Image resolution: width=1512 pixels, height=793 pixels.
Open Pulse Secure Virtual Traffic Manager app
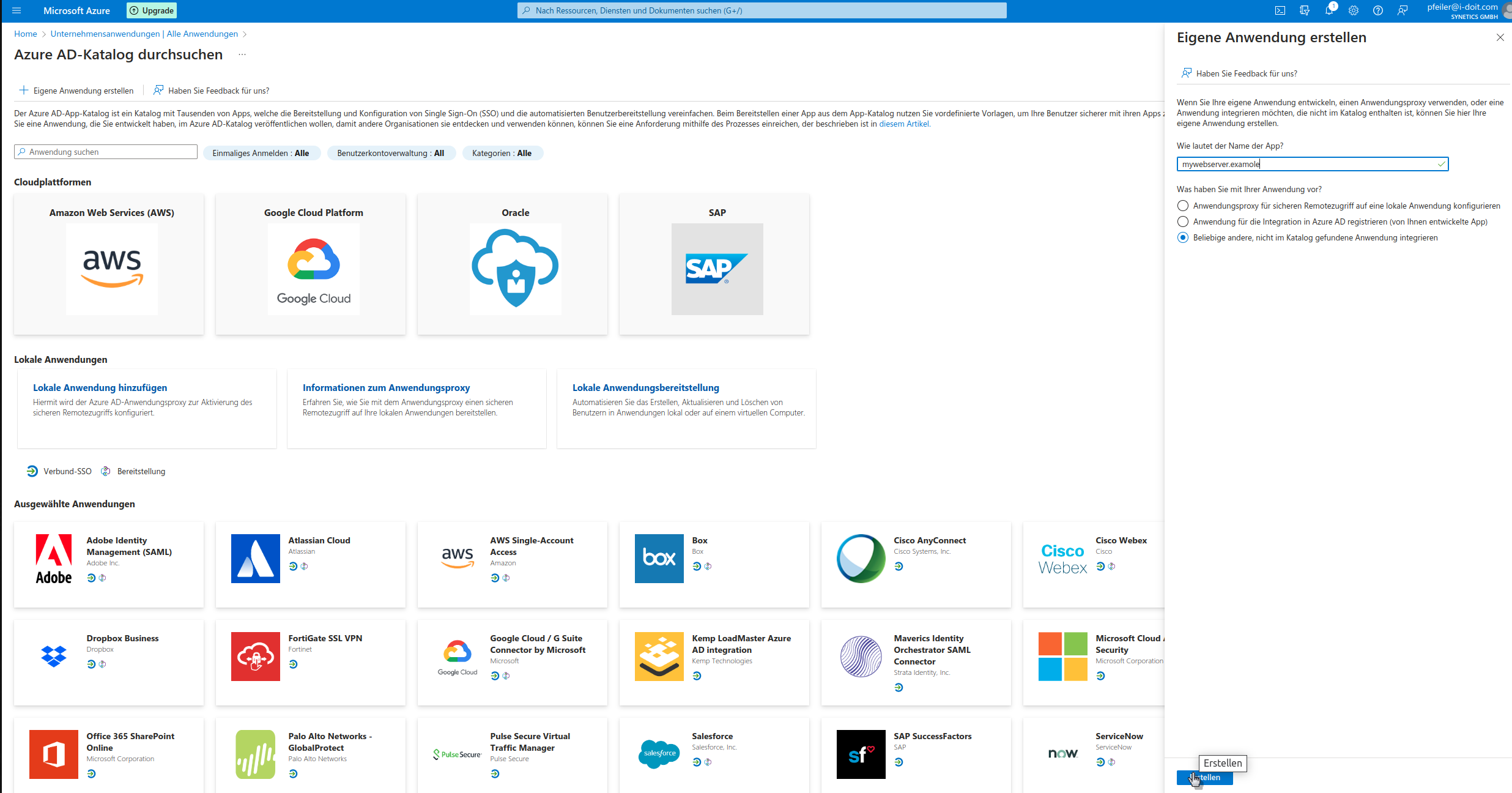pos(513,756)
